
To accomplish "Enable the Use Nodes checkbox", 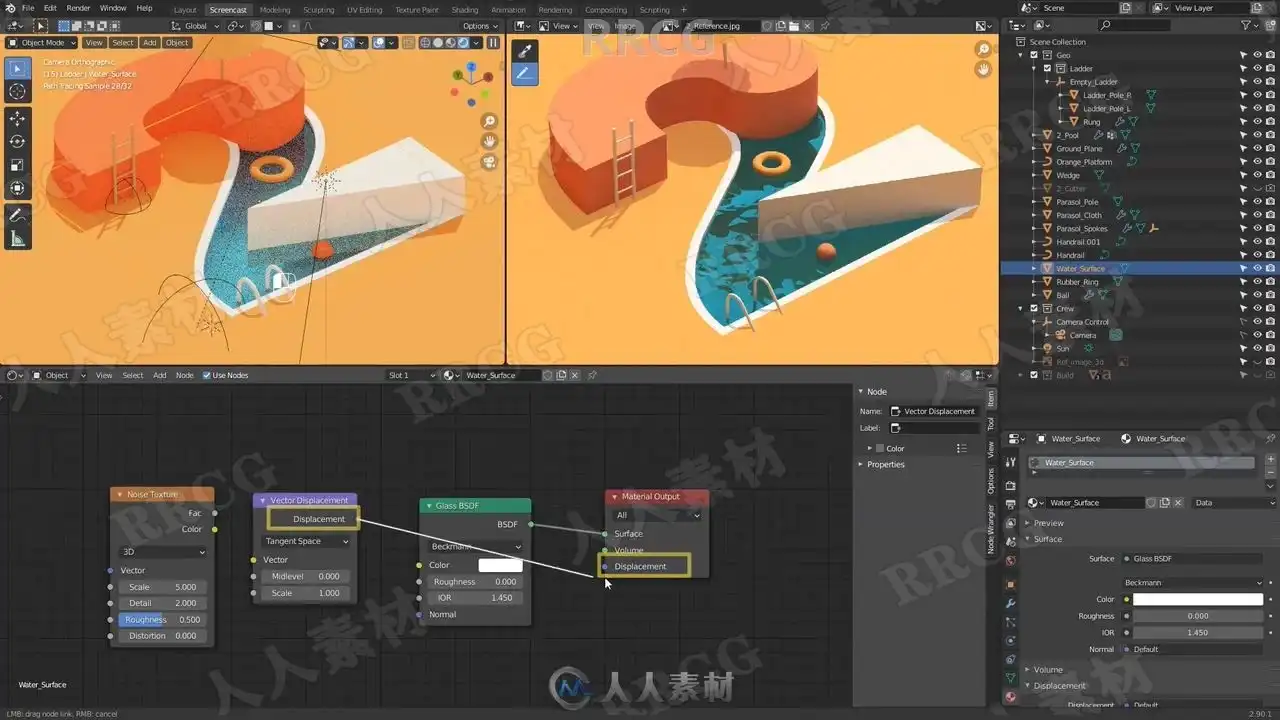I will tap(207, 375).
